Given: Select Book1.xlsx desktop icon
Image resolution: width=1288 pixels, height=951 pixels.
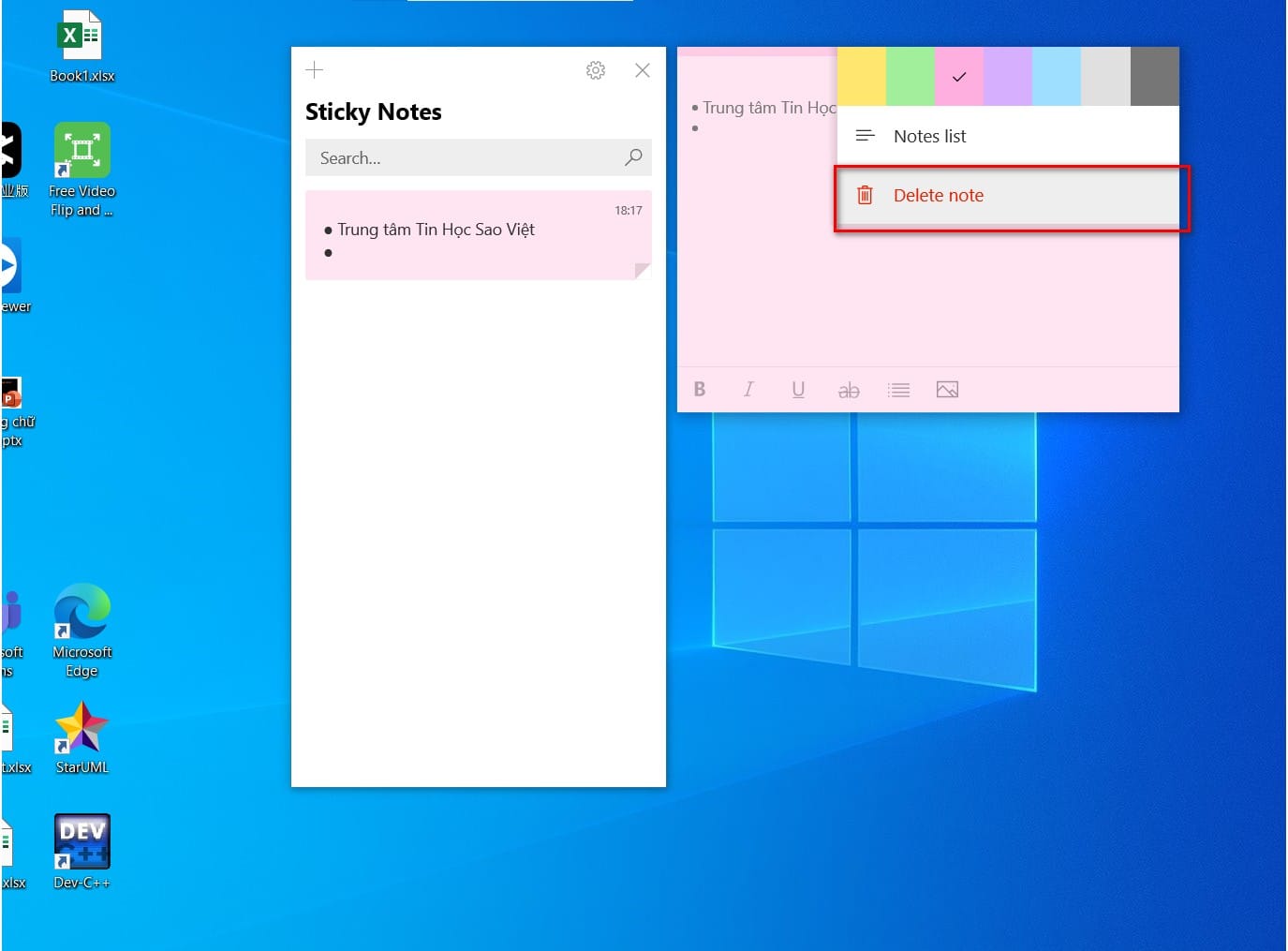Looking at the screenshot, I should point(82,47).
